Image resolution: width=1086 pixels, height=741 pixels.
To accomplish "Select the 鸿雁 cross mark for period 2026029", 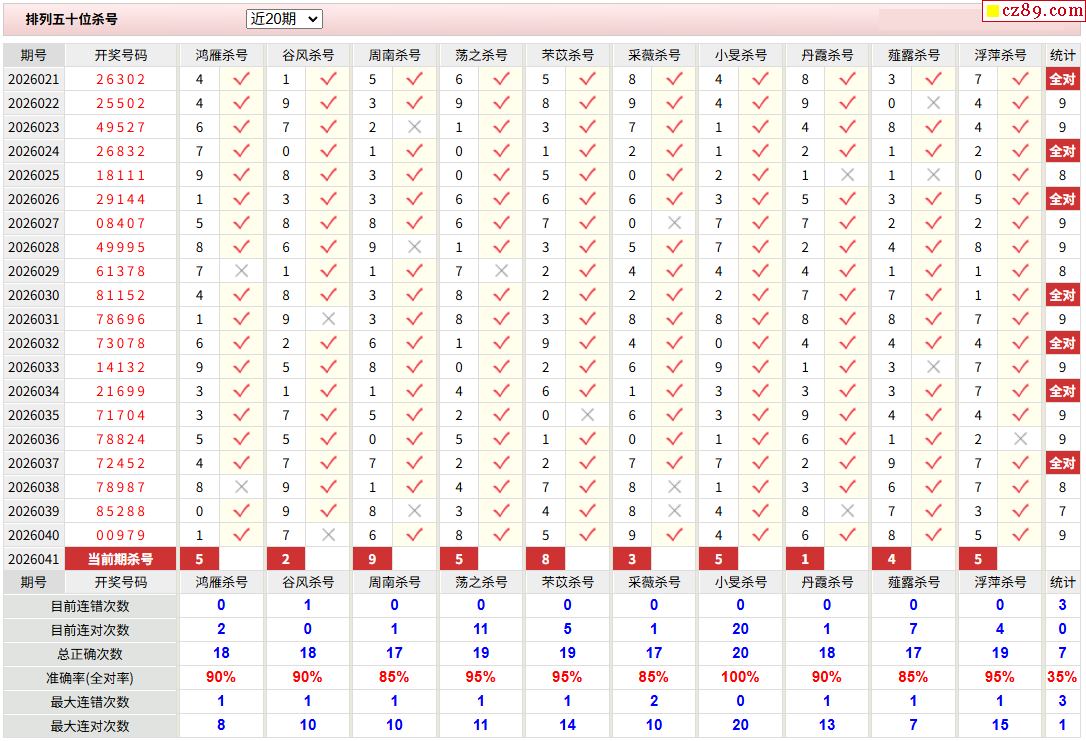I will pos(241,271).
